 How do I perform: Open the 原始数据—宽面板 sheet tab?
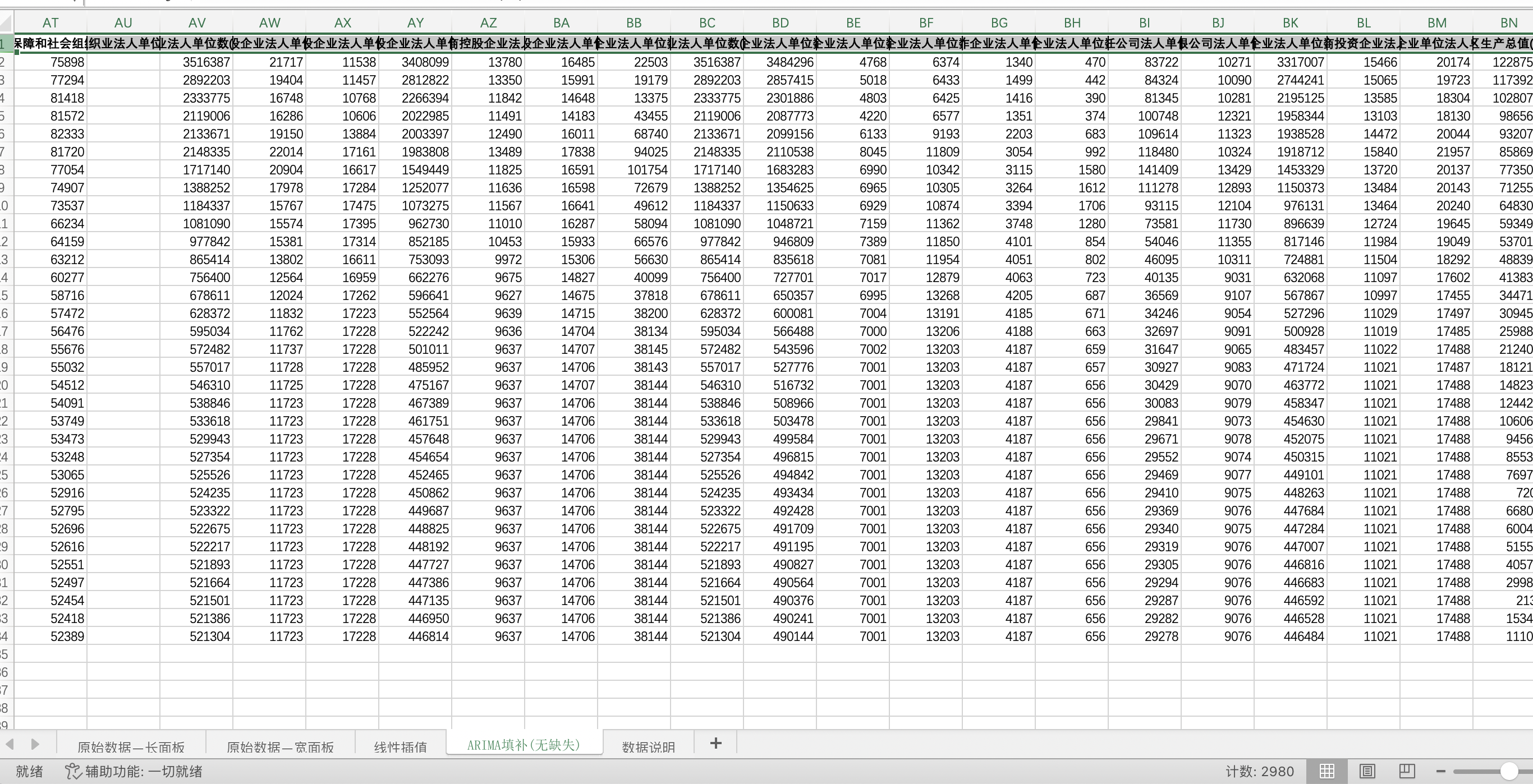point(281,747)
